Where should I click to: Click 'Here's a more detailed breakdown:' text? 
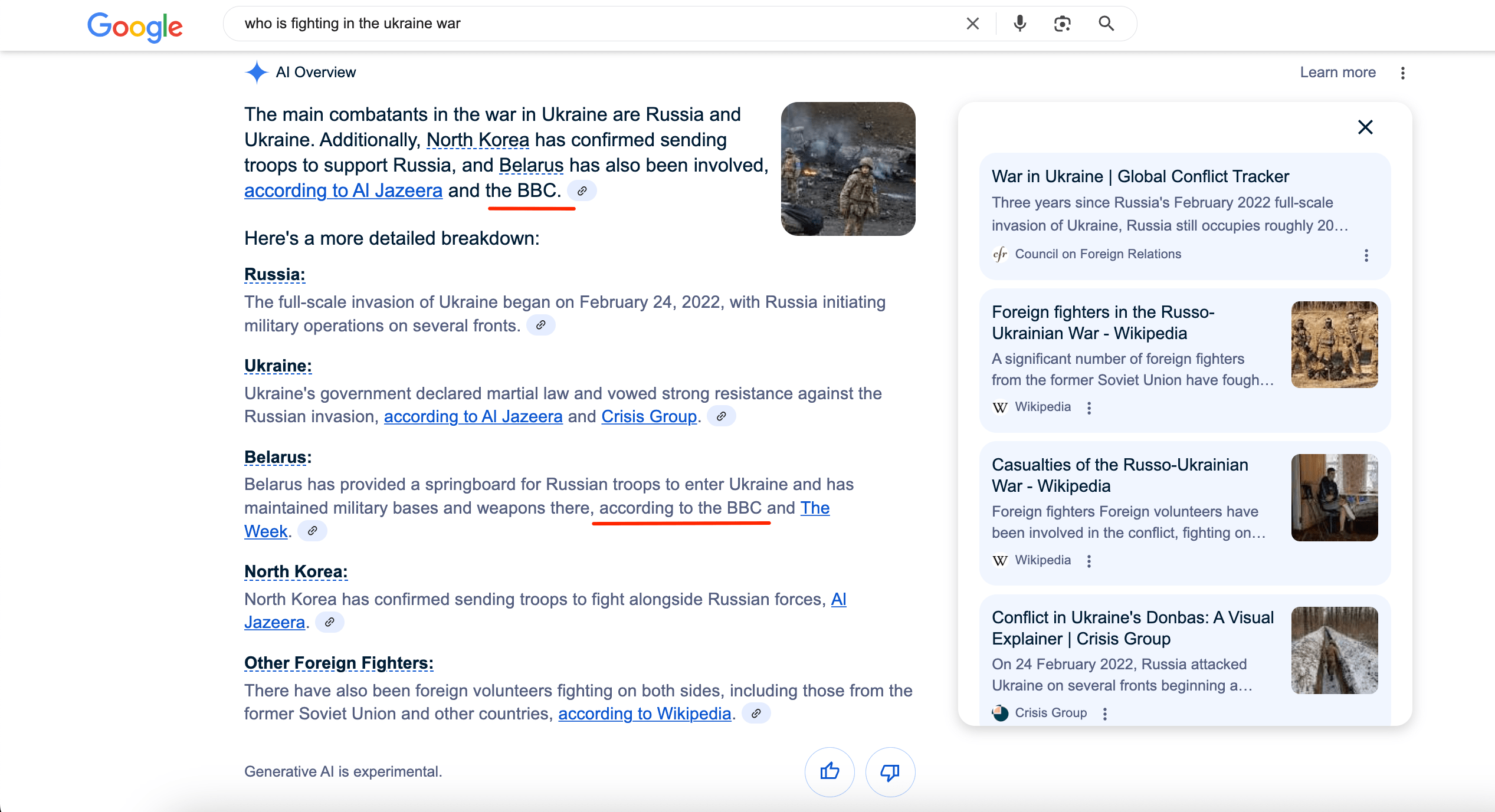(392, 239)
